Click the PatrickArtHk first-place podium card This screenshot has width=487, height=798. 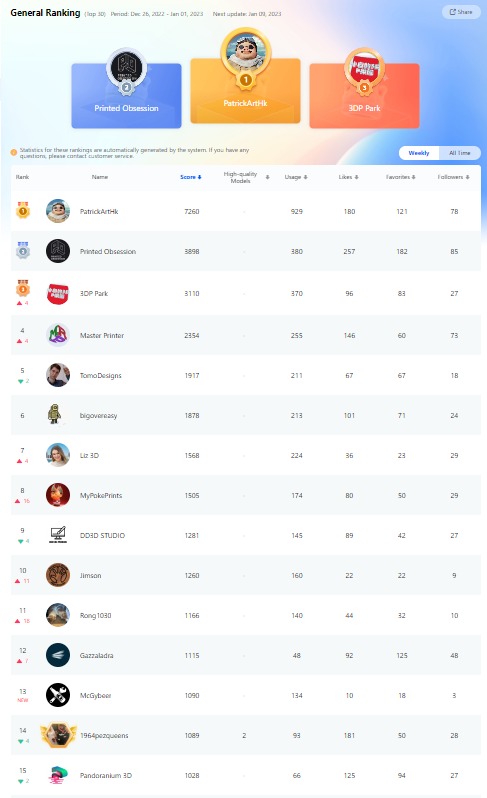(x=245, y=91)
